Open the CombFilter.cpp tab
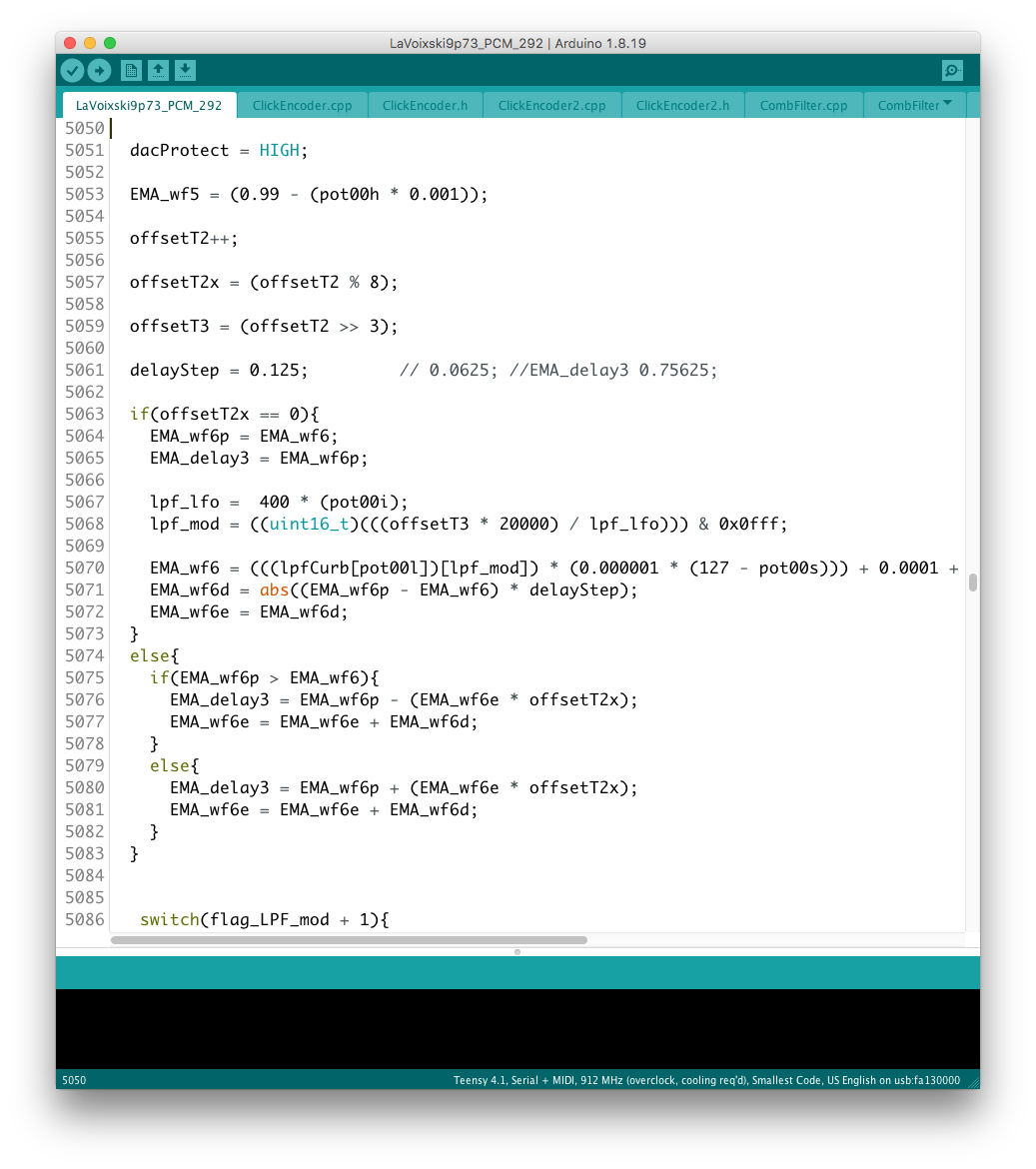The width and height of the screenshot is (1036, 1169). [x=803, y=105]
